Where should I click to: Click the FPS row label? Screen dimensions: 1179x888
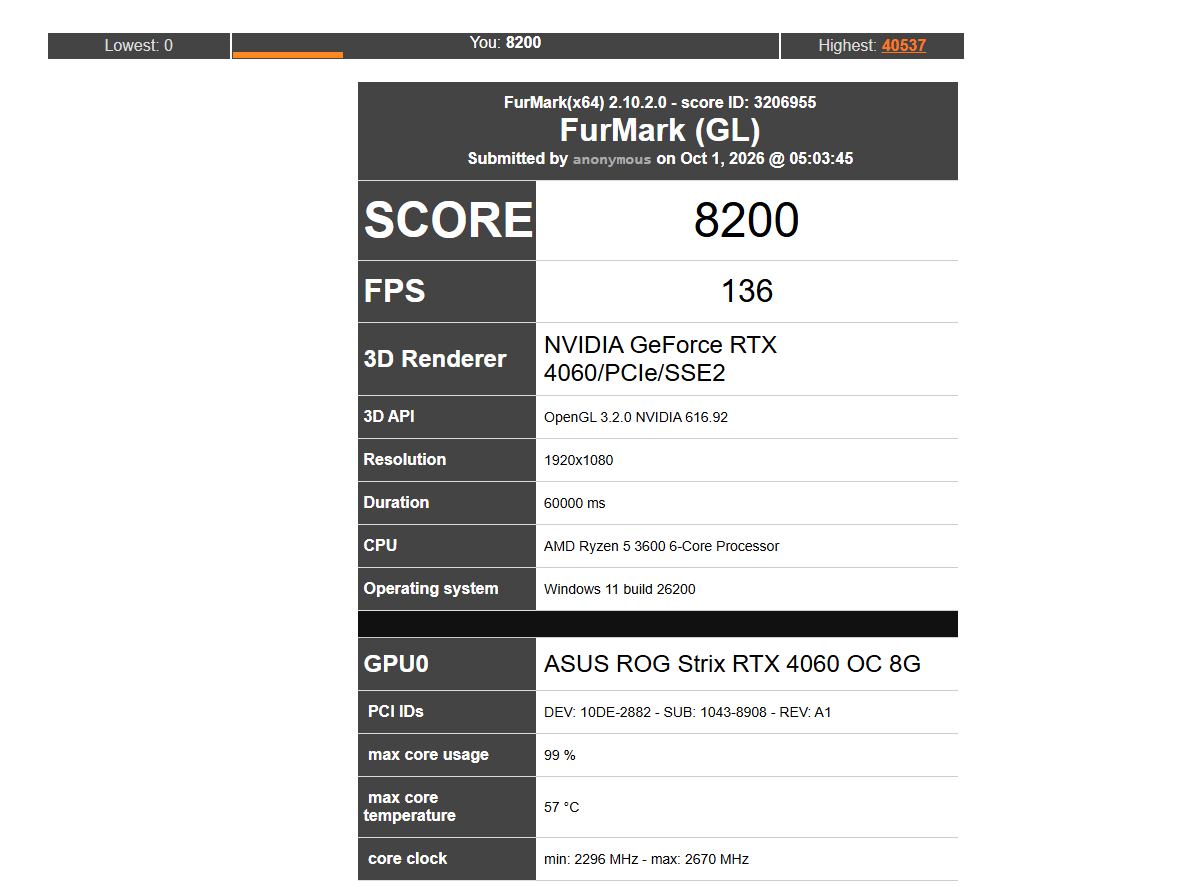point(395,291)
